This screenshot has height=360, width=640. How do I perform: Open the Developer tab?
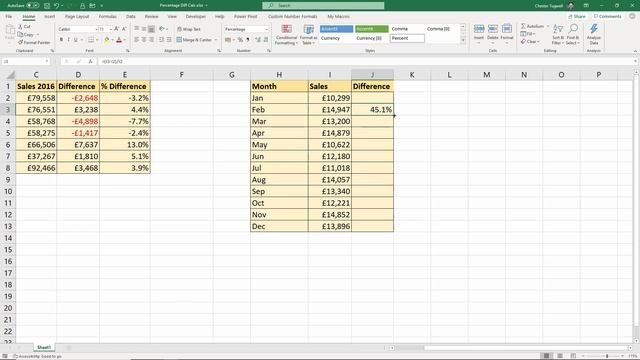196,16
